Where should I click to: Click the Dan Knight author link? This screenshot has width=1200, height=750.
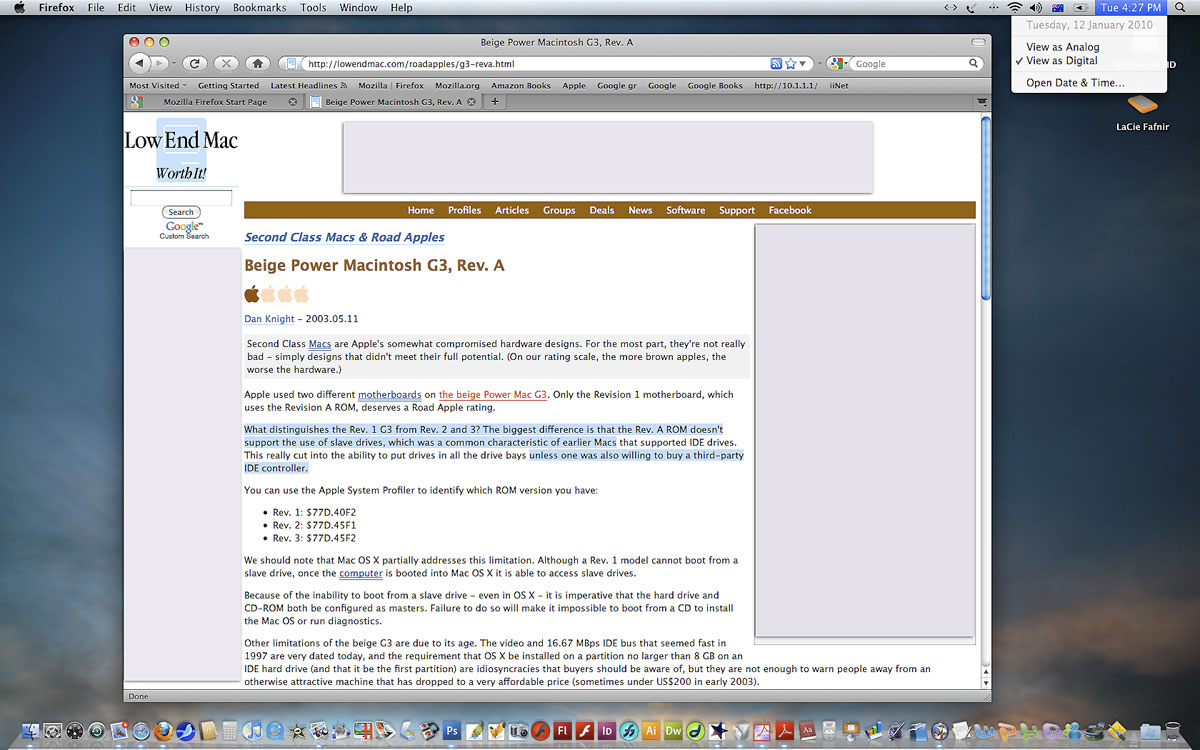click(x=270, y=319)
